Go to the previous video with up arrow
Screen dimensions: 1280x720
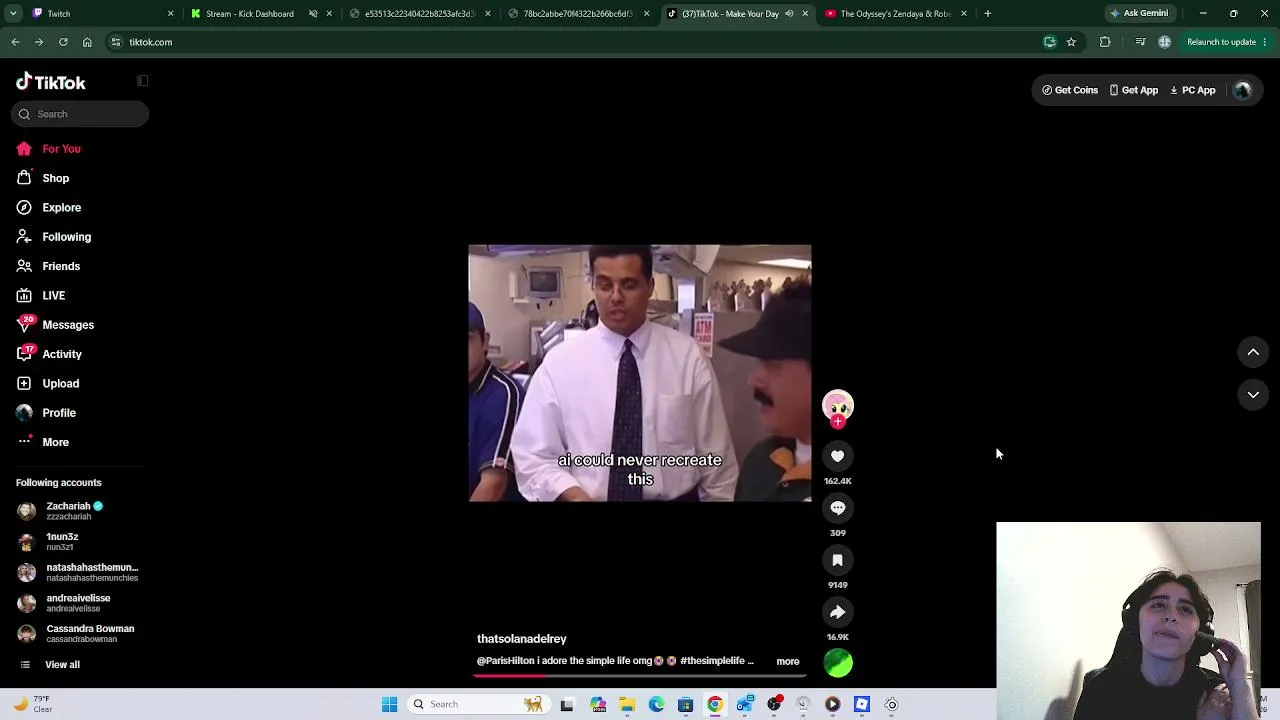point(1253,352)
